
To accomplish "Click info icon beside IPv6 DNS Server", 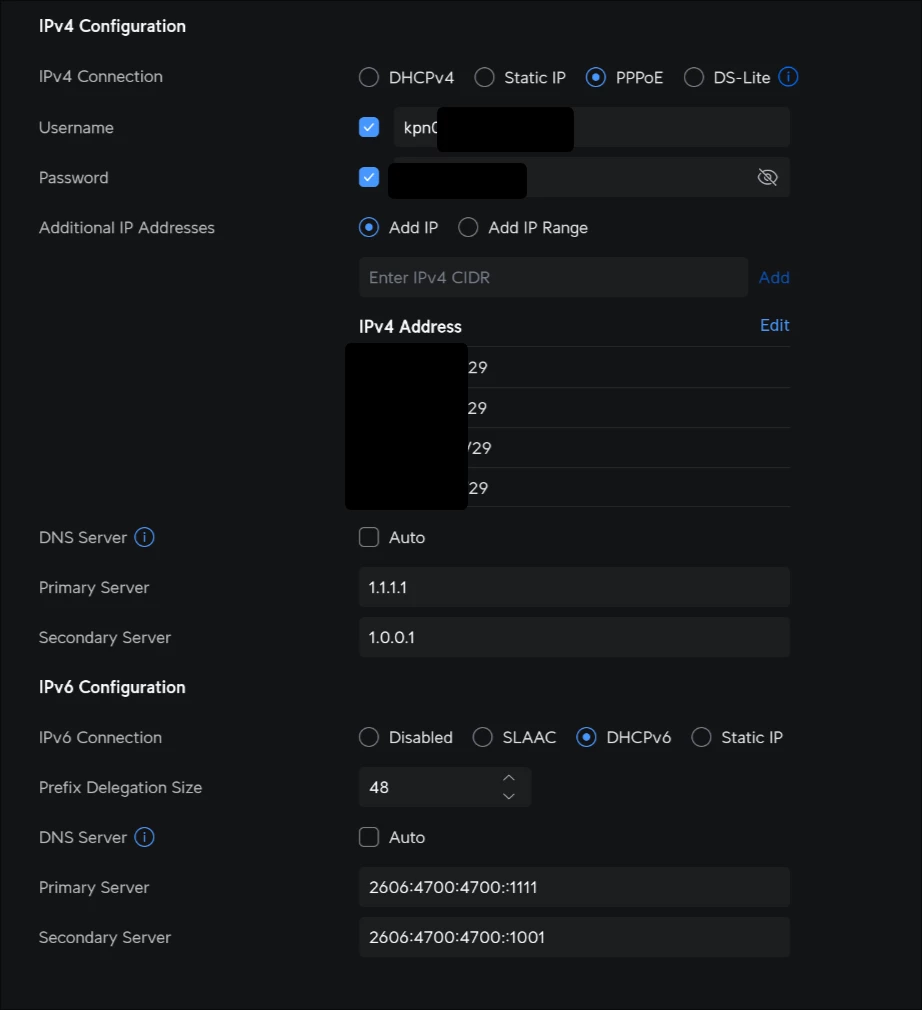I will click(144, 837).
